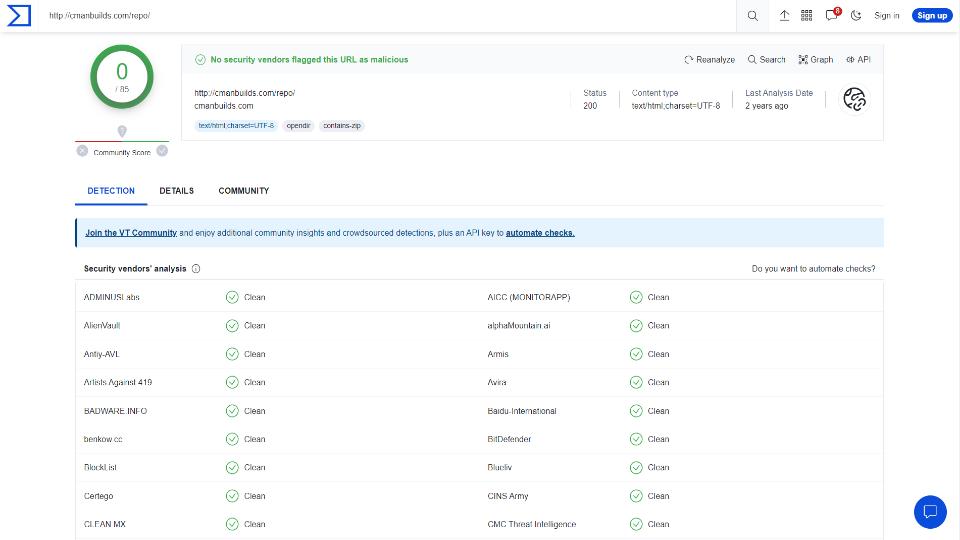The height and width of the screenshot is (540, 960).
Task: Click the API button
Action: (x=858, y=59)
